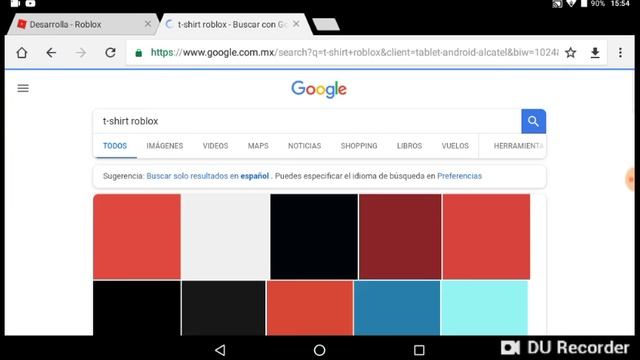The height and width of the screenshot is (360, 640).
Task: Open the pure black thumbnail, bottom row
Action: click(x=137, y=308)
